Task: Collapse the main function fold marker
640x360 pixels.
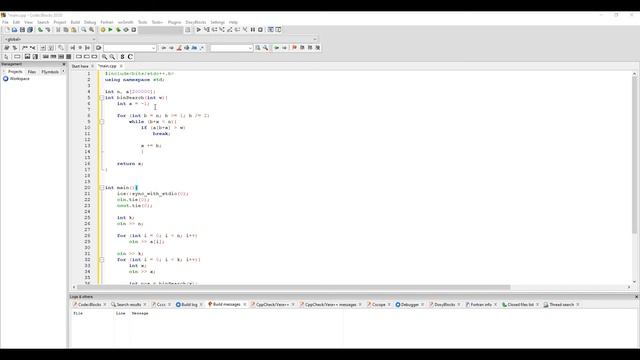Action: (x=102, y=188)
